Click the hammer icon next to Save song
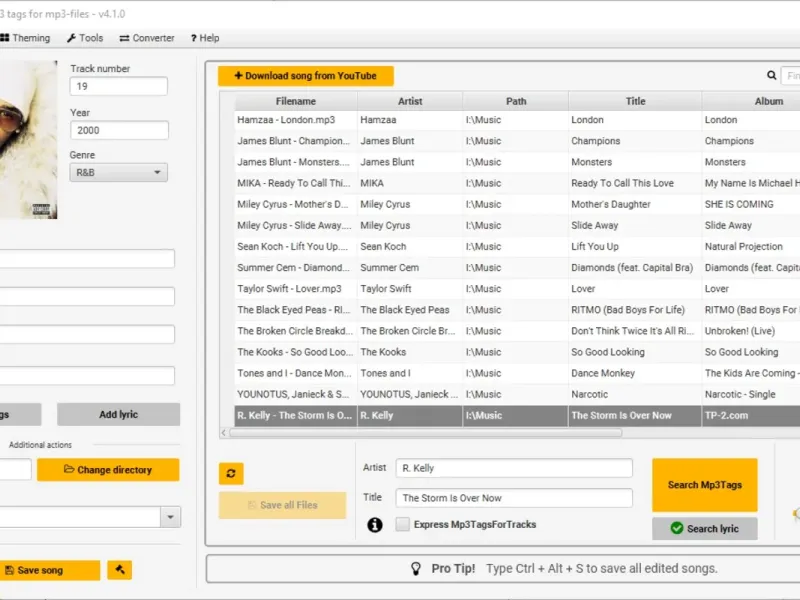800x600 pixels. 120,570
